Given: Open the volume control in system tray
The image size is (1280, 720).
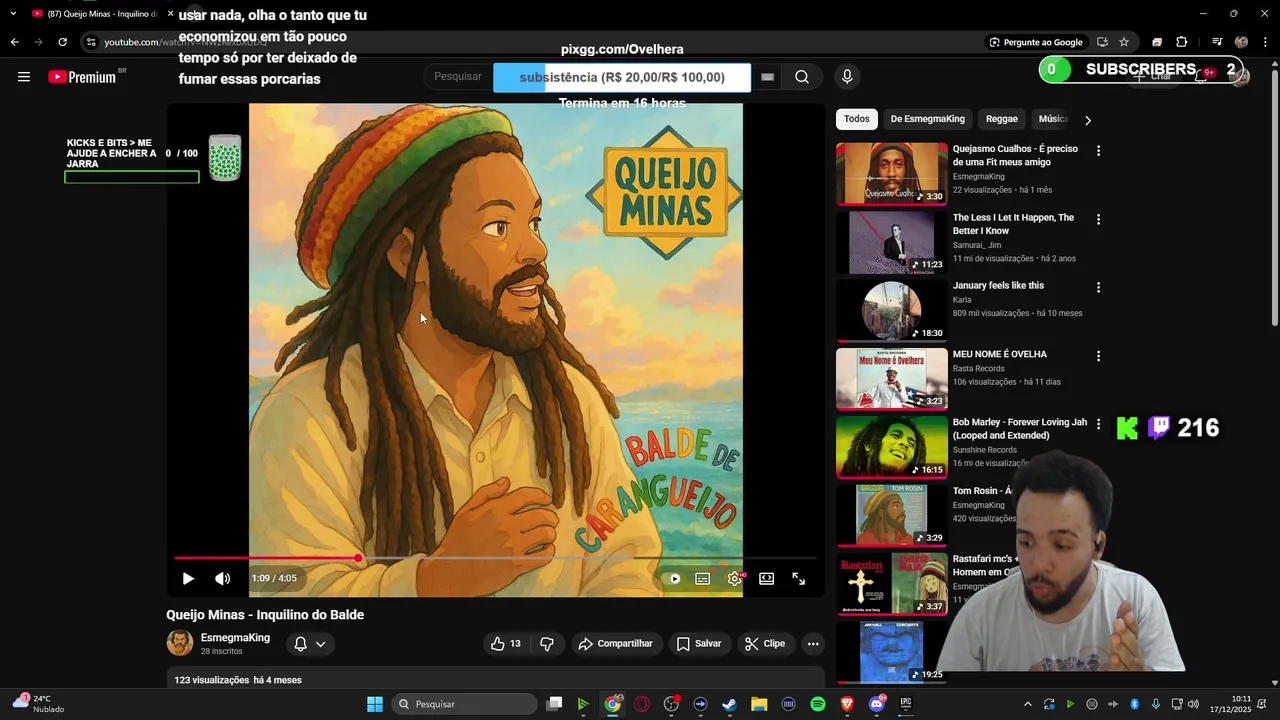Looking at the screenshot, I should coord(1193,704).
